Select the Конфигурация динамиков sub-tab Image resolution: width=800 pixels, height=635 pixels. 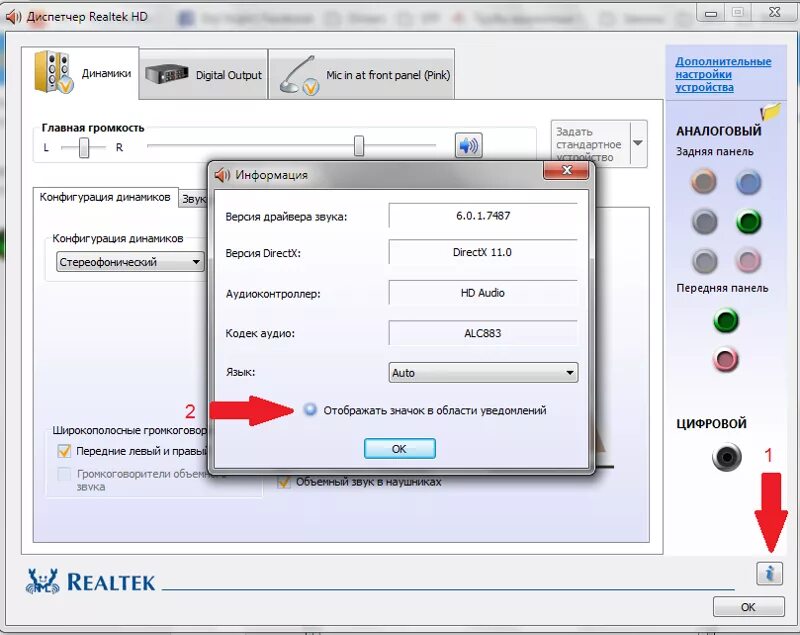point(105,197)
